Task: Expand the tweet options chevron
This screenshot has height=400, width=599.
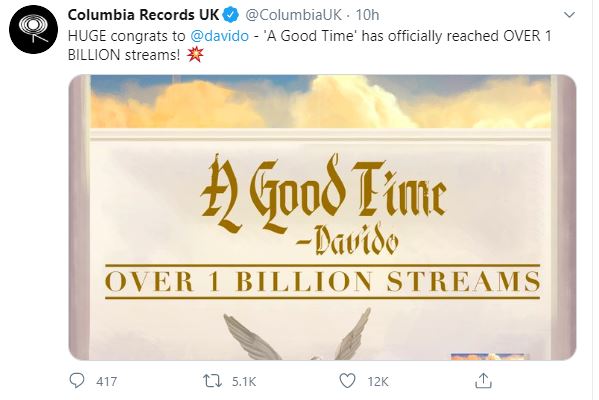Action: tap(569, 15)
